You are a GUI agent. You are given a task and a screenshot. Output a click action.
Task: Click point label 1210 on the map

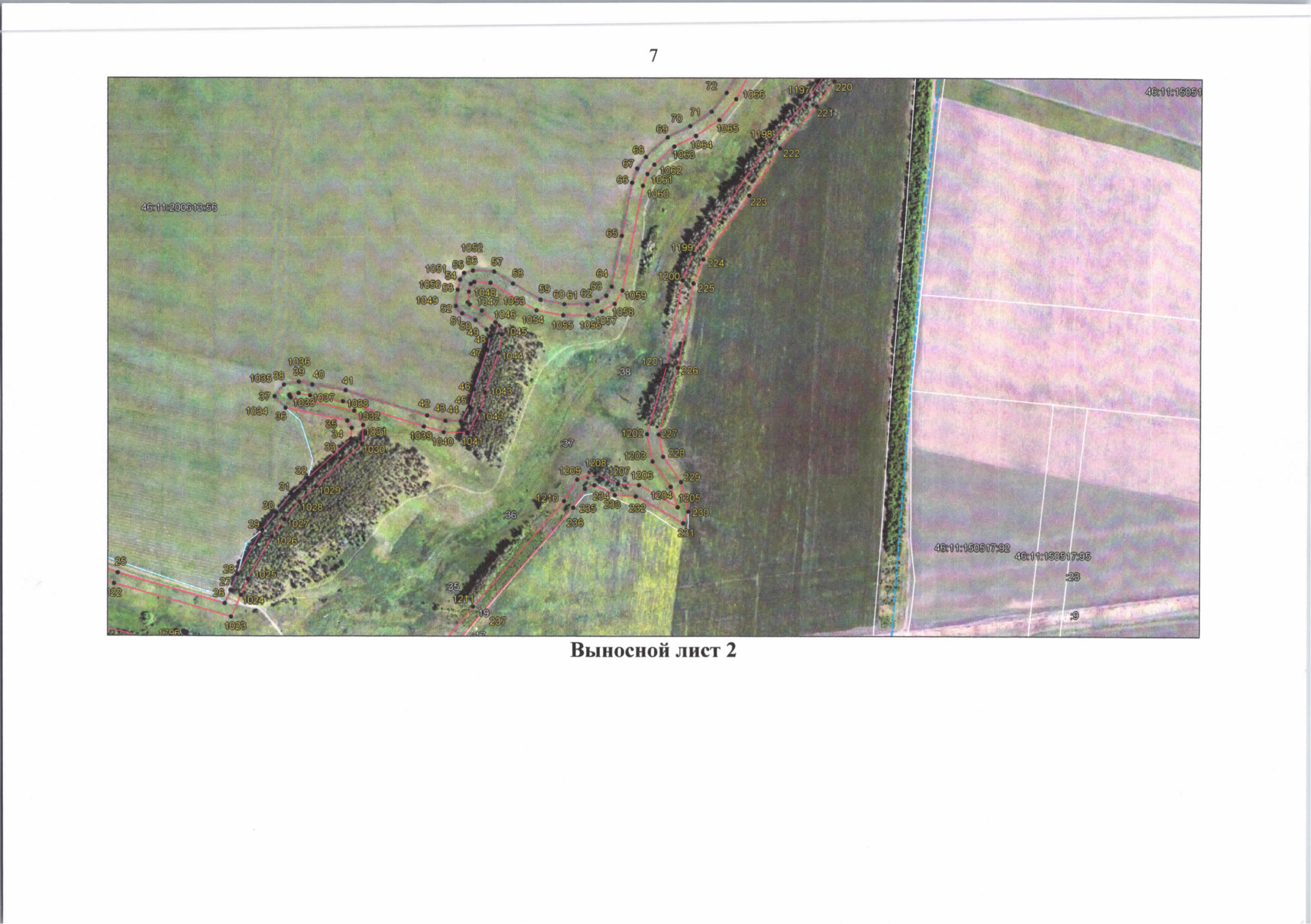coord(547,498)
